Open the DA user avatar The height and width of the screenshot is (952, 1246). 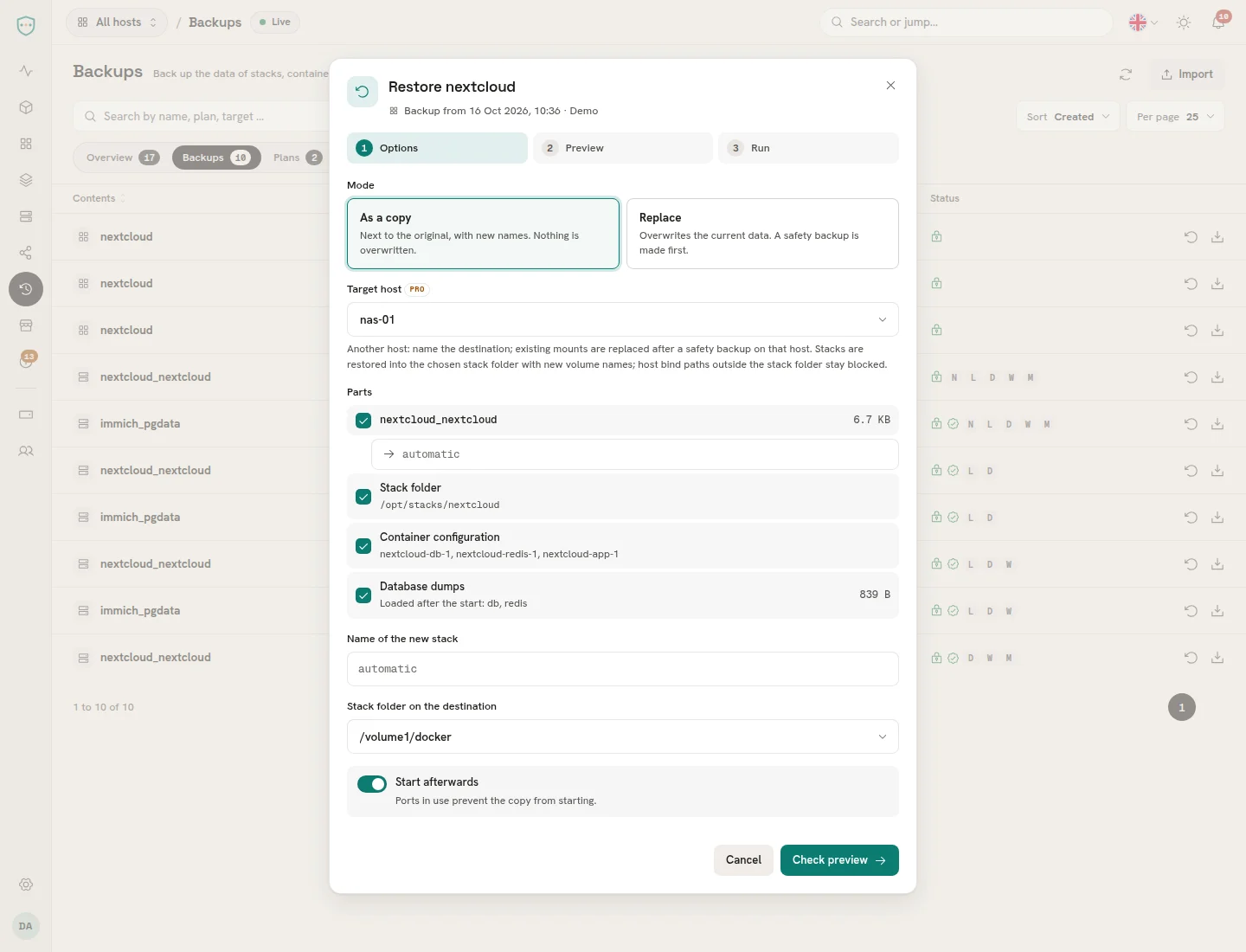(x=26, y=926)
